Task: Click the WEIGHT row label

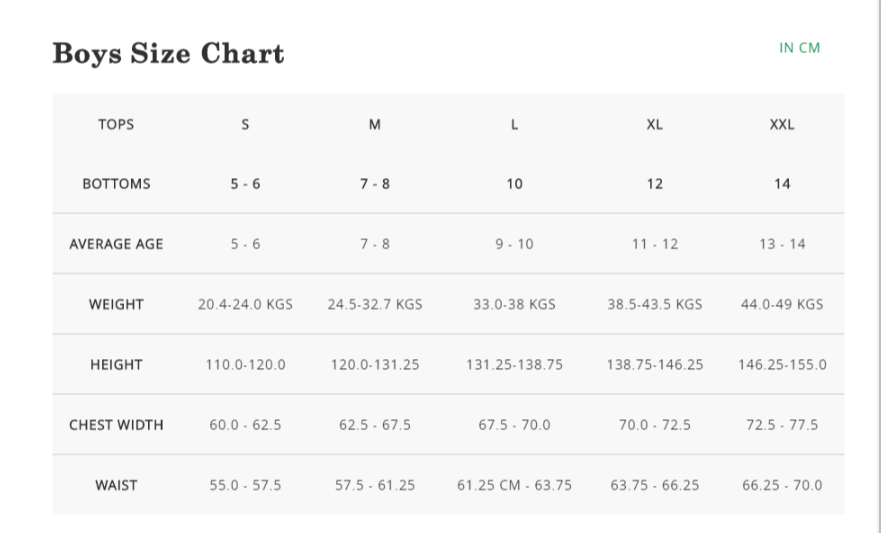Action: (x=116, y=304)
